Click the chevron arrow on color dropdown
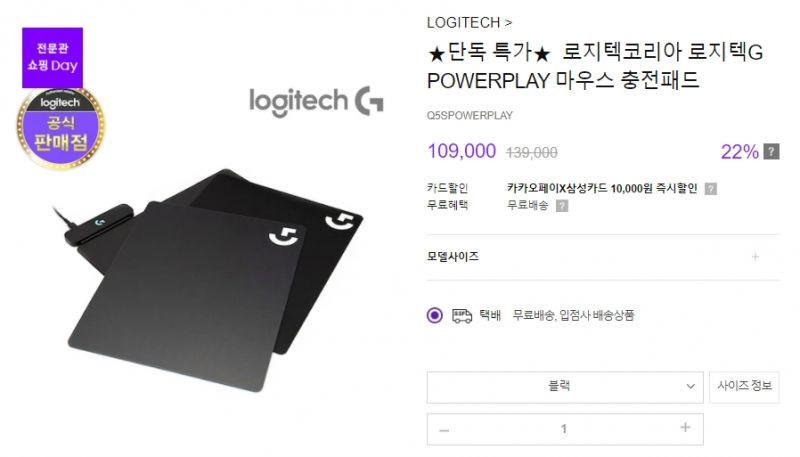 tap(690, 387)
